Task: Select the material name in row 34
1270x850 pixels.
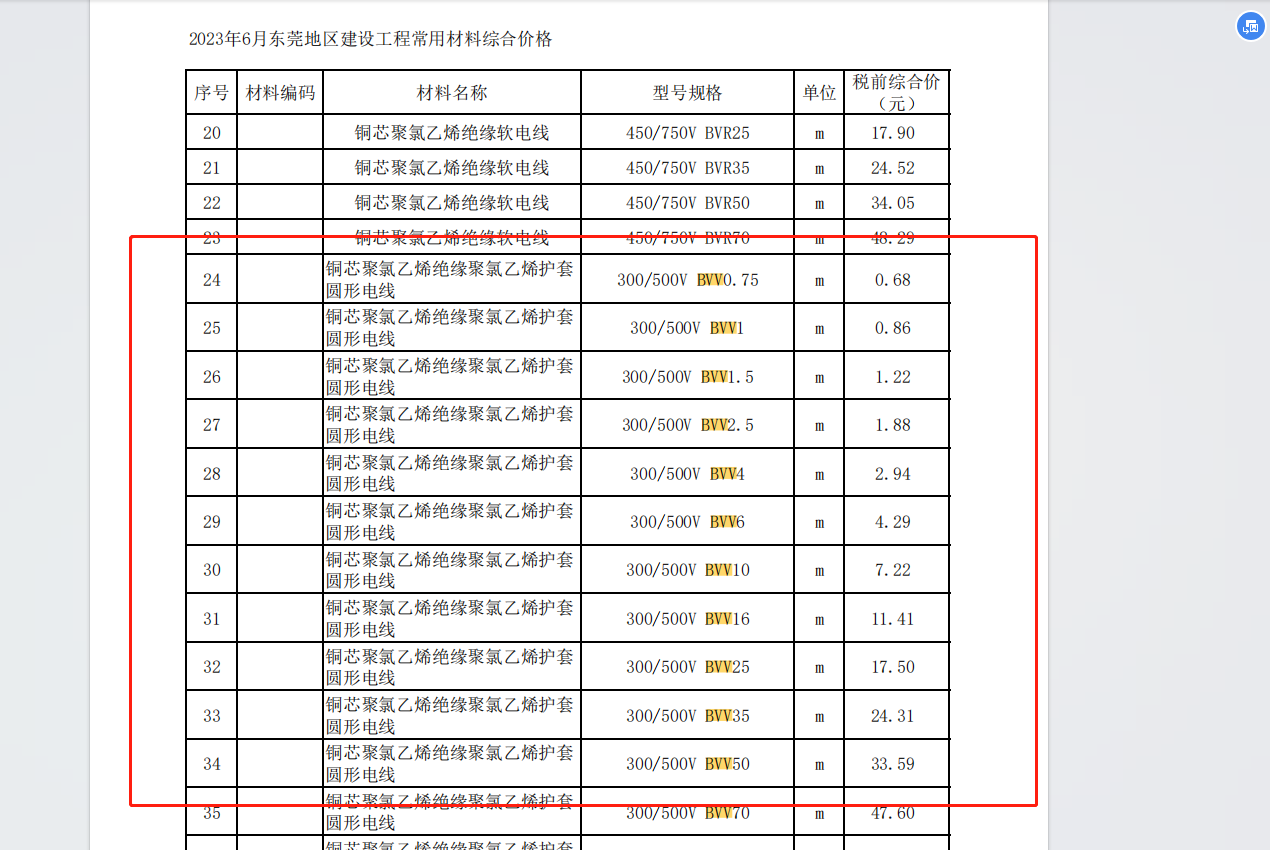Action: coord(450,764)
